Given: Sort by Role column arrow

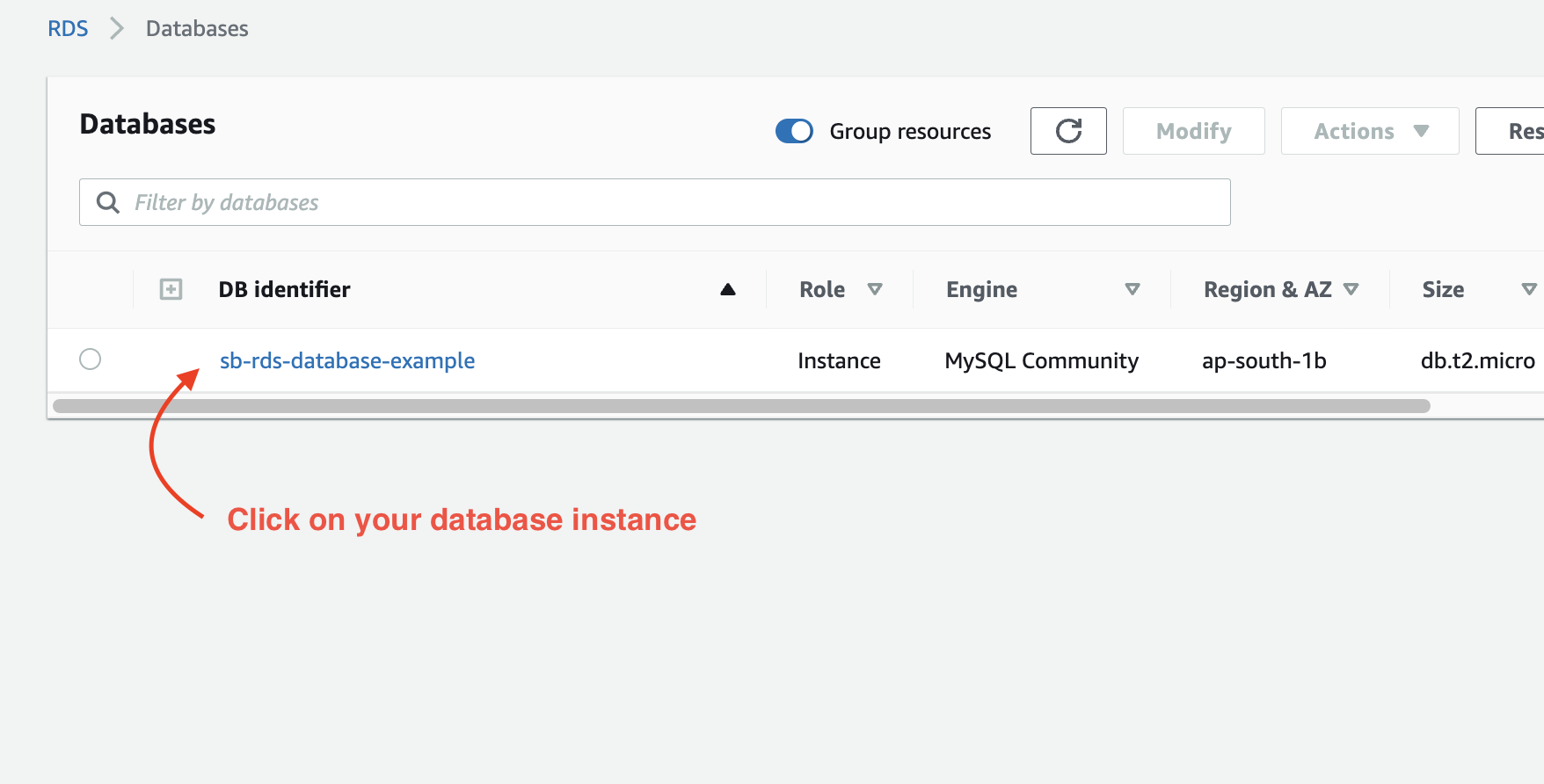Looking at the screenshot, I should tap(875, 289).
